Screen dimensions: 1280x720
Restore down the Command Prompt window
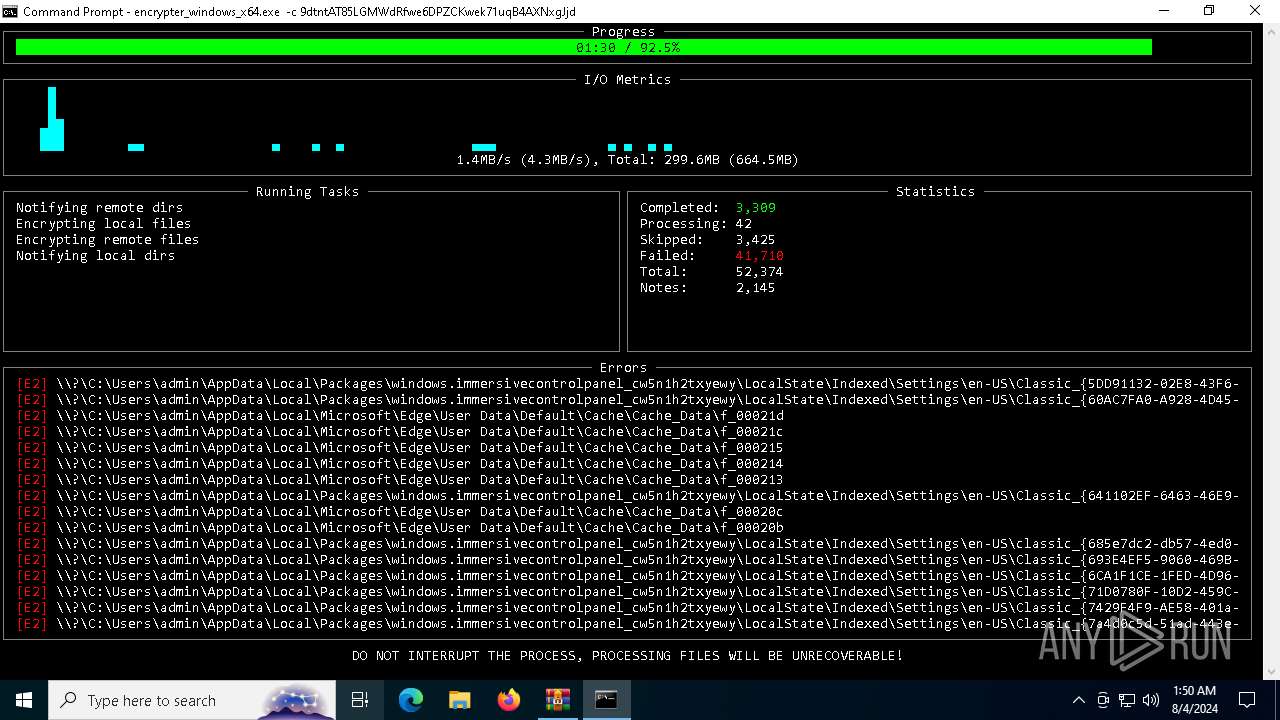point(1209,11)
